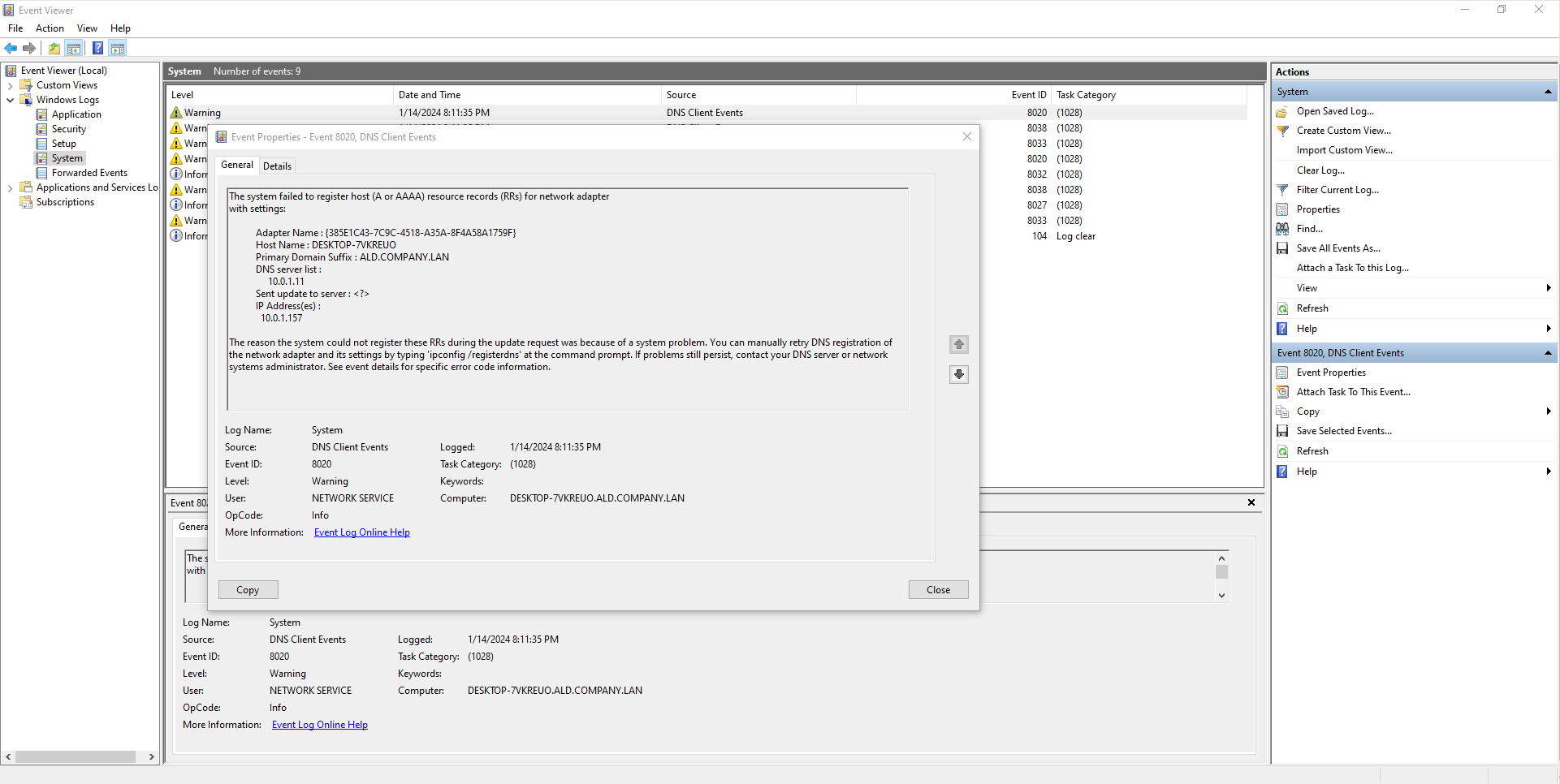Click the Forward arrow toolbar icon
Image resolution: width=1560 pixels, height=784 pixels.
click(x=29, y=49)
